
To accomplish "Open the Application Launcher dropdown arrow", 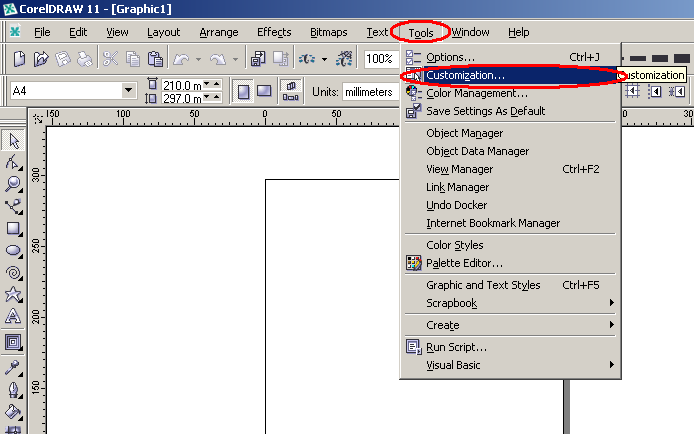I will click(x=324, y=59).
